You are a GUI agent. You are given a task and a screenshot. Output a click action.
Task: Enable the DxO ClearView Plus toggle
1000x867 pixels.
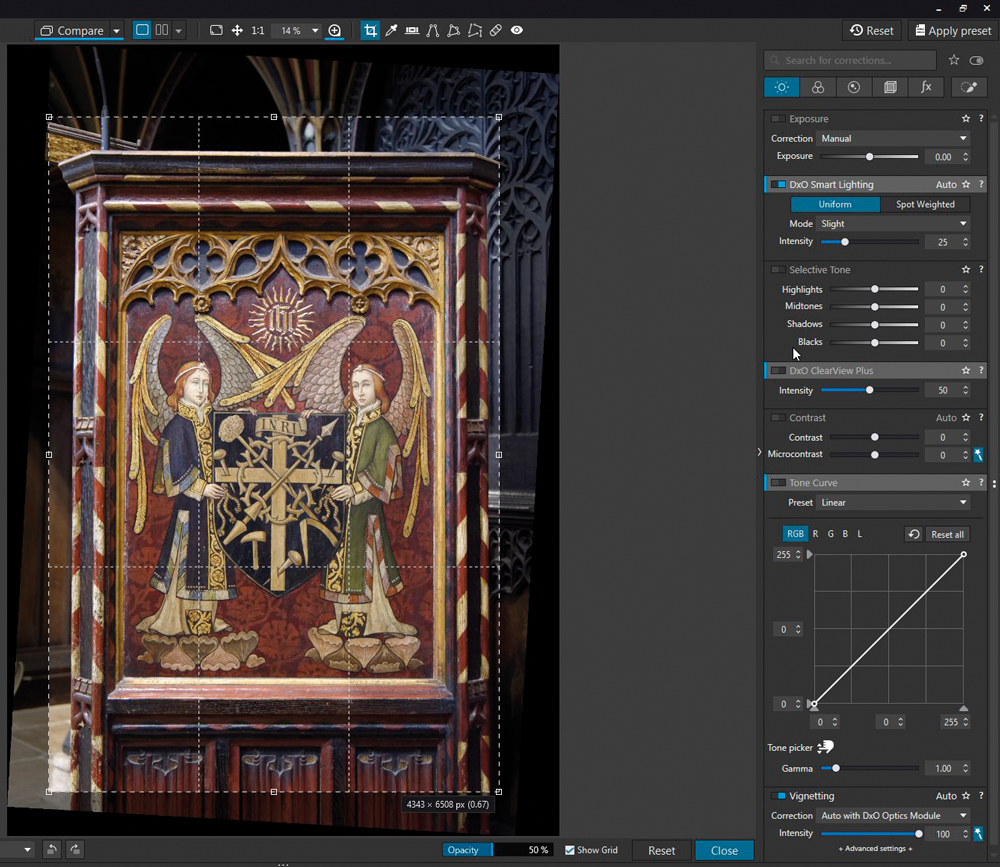pos(777,371)
